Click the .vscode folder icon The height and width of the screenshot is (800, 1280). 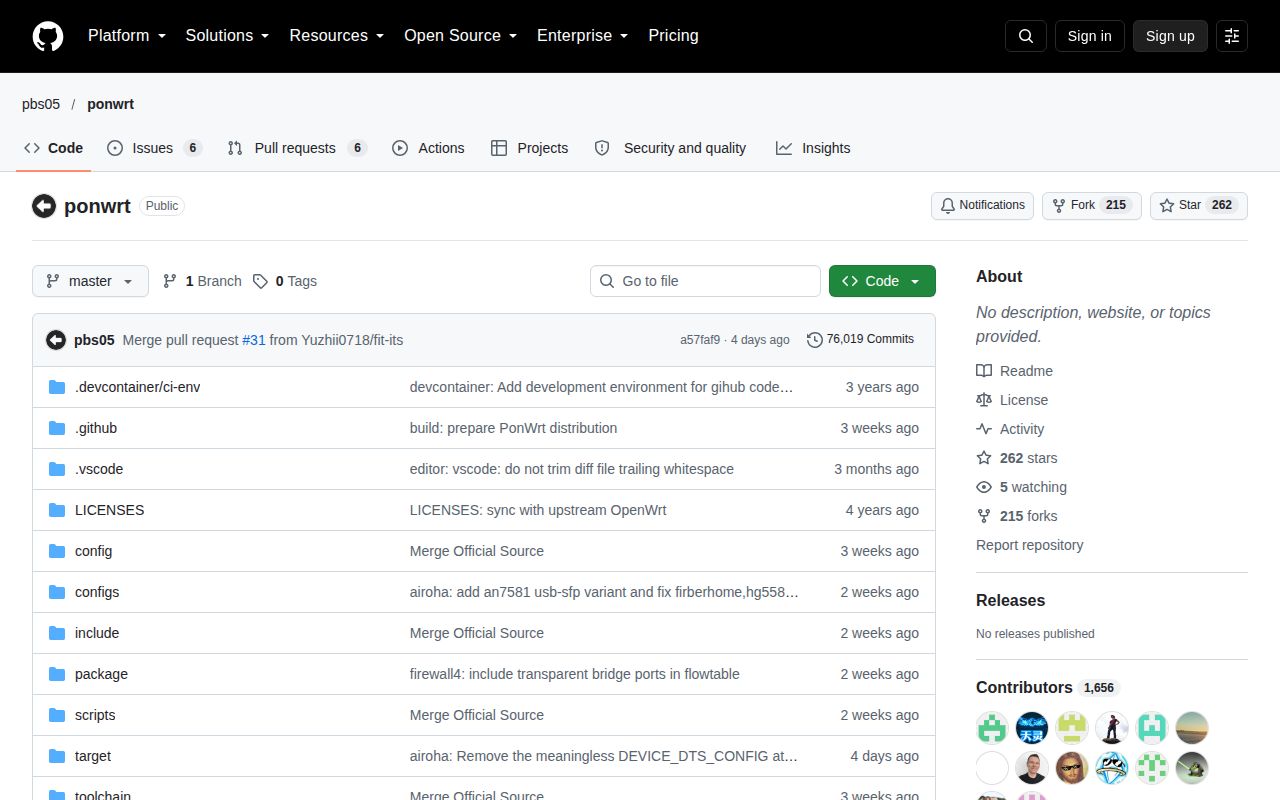[57, 469]
